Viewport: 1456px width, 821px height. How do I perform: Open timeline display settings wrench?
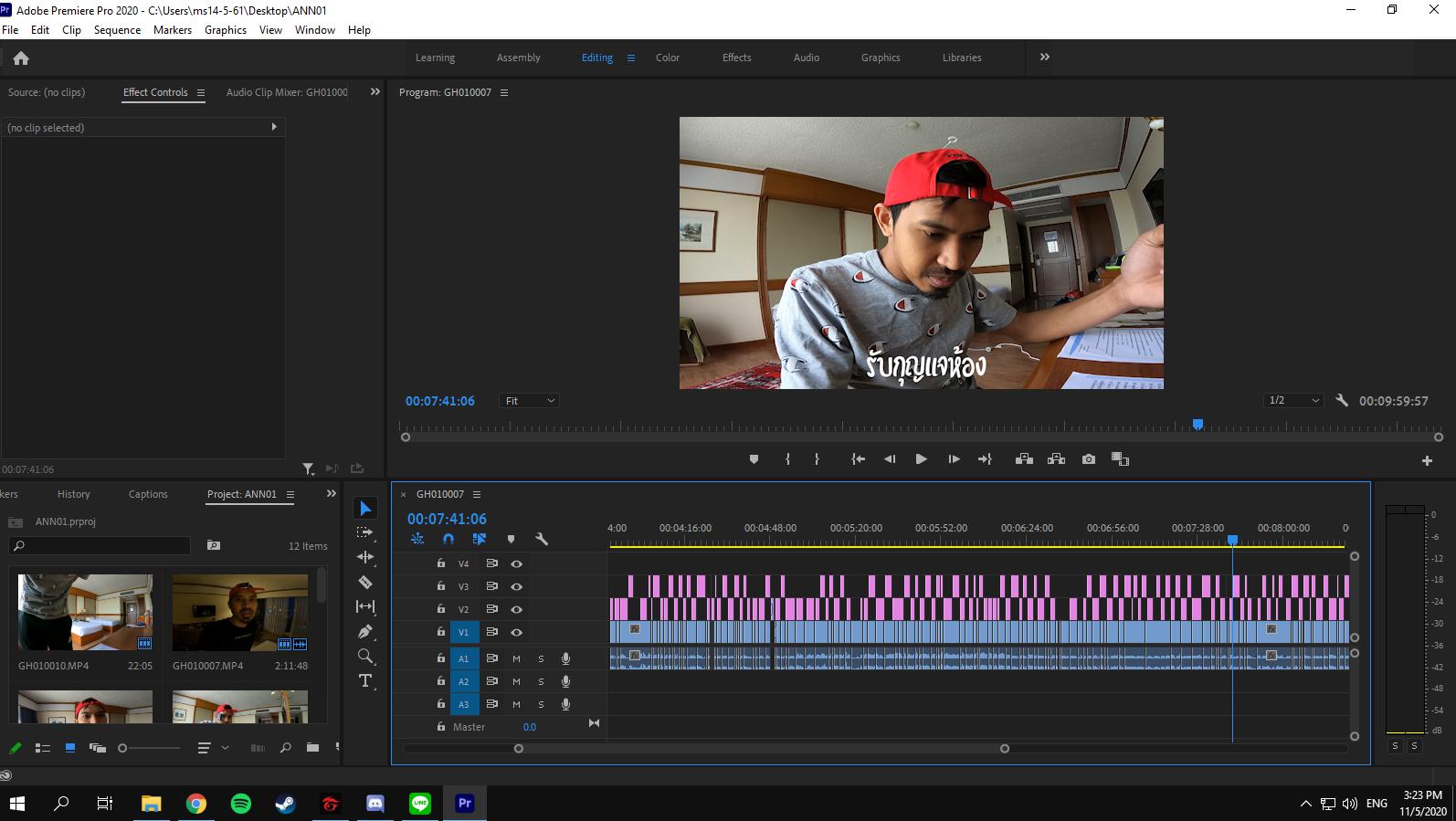coord(542,539)
